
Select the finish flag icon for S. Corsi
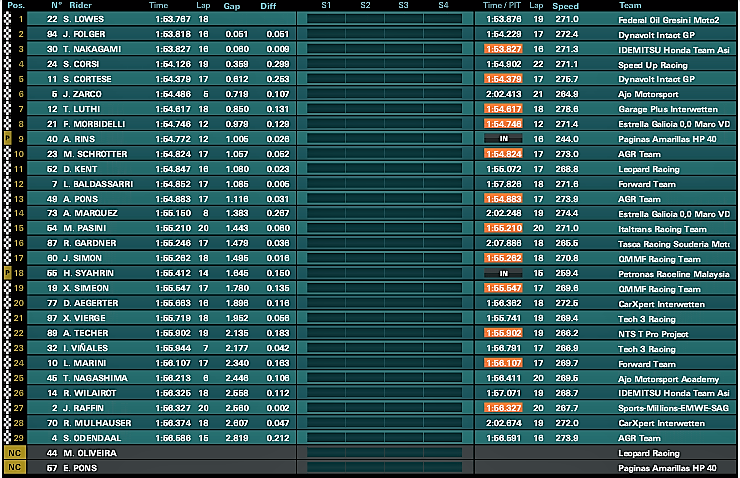tap(8, 64)
